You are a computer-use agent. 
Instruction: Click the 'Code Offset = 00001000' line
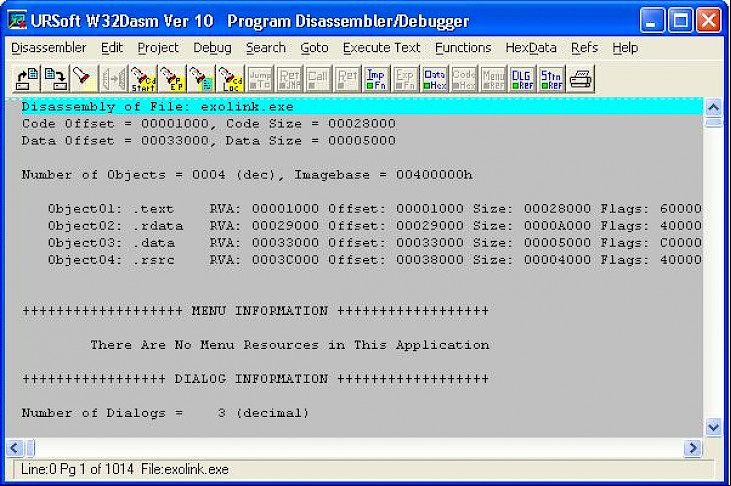point(208,124)
